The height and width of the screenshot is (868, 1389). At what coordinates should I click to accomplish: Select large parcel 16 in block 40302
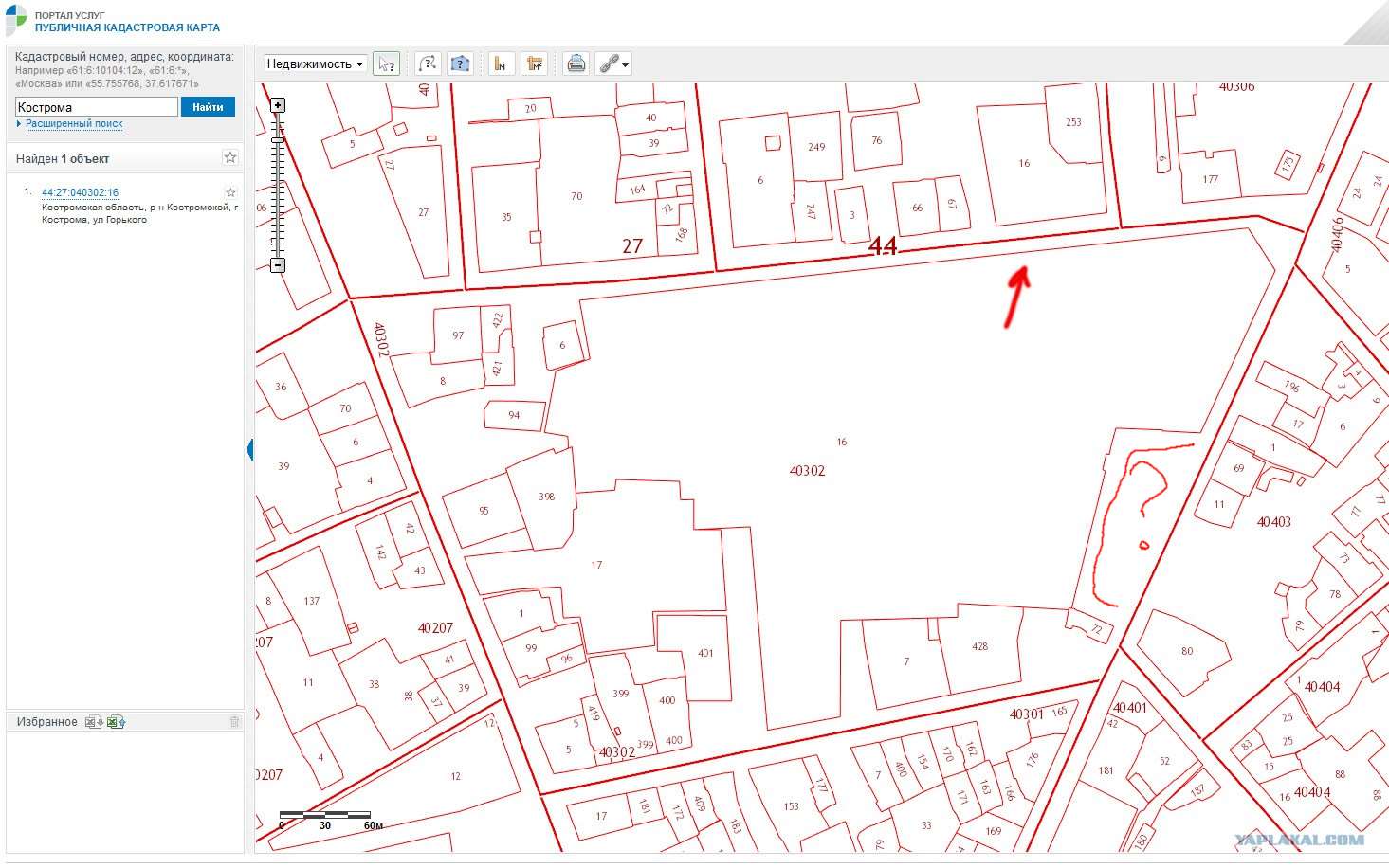pyautogui.click(x=841, y=442)
